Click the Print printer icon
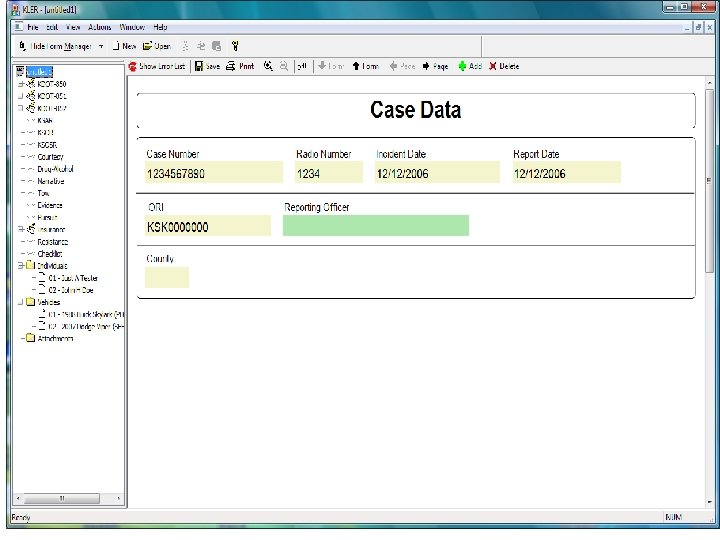Screen dimensions: 720x540 [231, 66]
